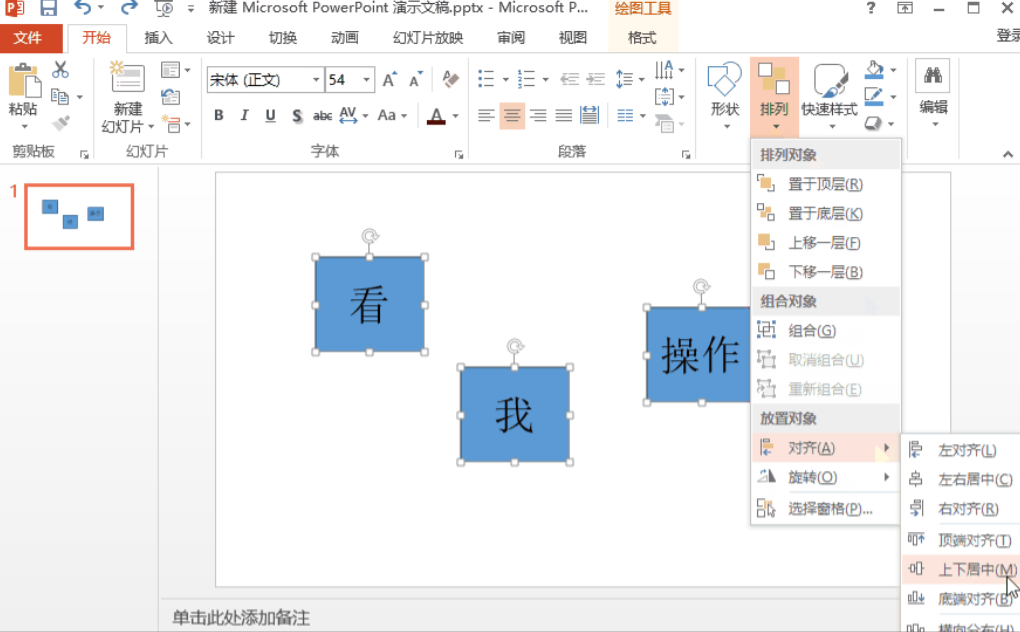
Task: Choose 置于顶层(R) bring to front
Action: pyautogui.click(x=825, y=184)
